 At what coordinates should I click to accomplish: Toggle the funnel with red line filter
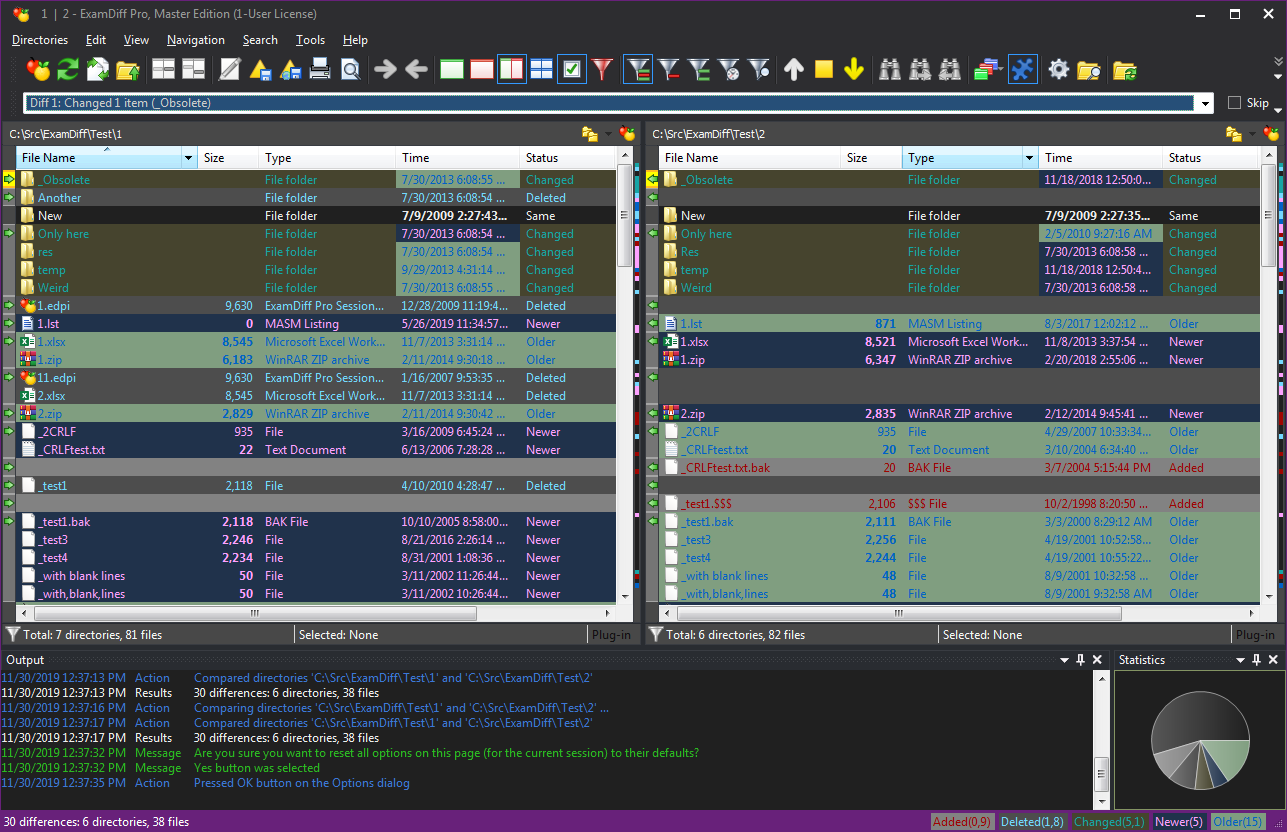pos(669,69)
